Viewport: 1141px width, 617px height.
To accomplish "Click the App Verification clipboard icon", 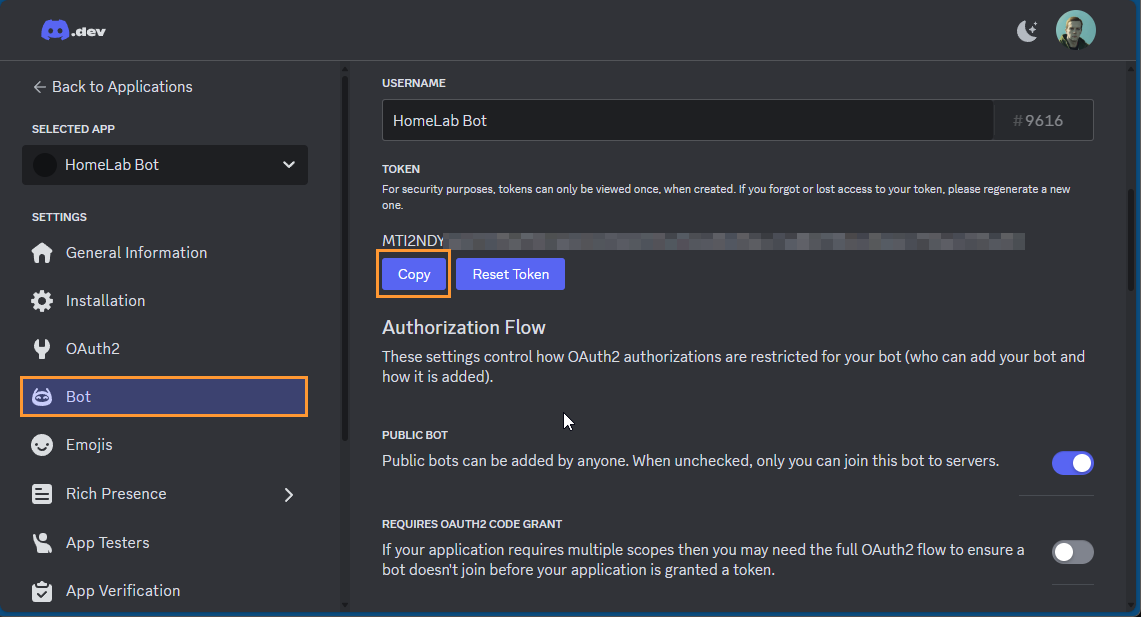I will [42, 591].
